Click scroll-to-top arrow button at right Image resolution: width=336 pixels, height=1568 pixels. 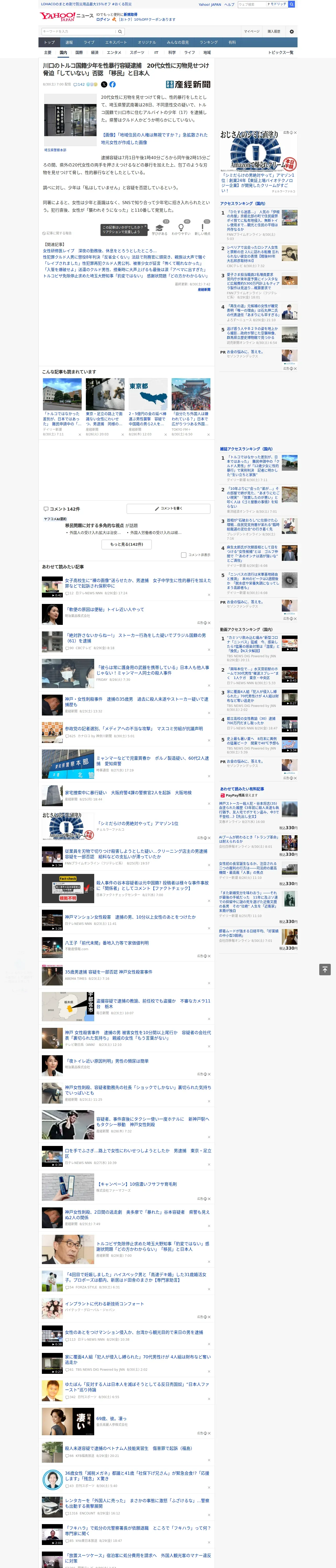pyautogui.click(x=325, y=969)
